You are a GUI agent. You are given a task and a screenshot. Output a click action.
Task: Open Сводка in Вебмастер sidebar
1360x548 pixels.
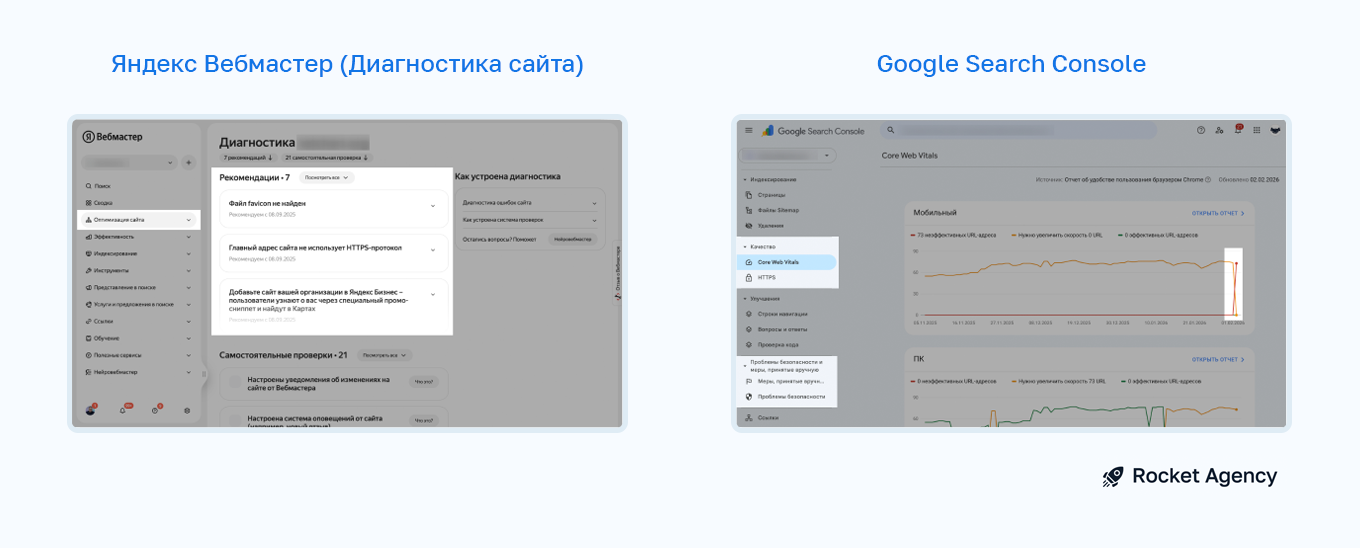point(99,202)
